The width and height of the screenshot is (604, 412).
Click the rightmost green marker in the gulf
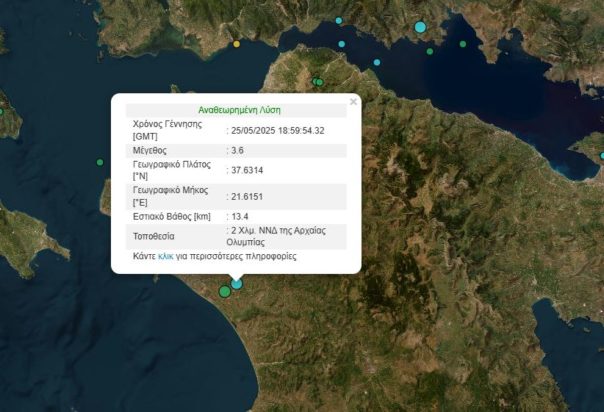(463, 44)
